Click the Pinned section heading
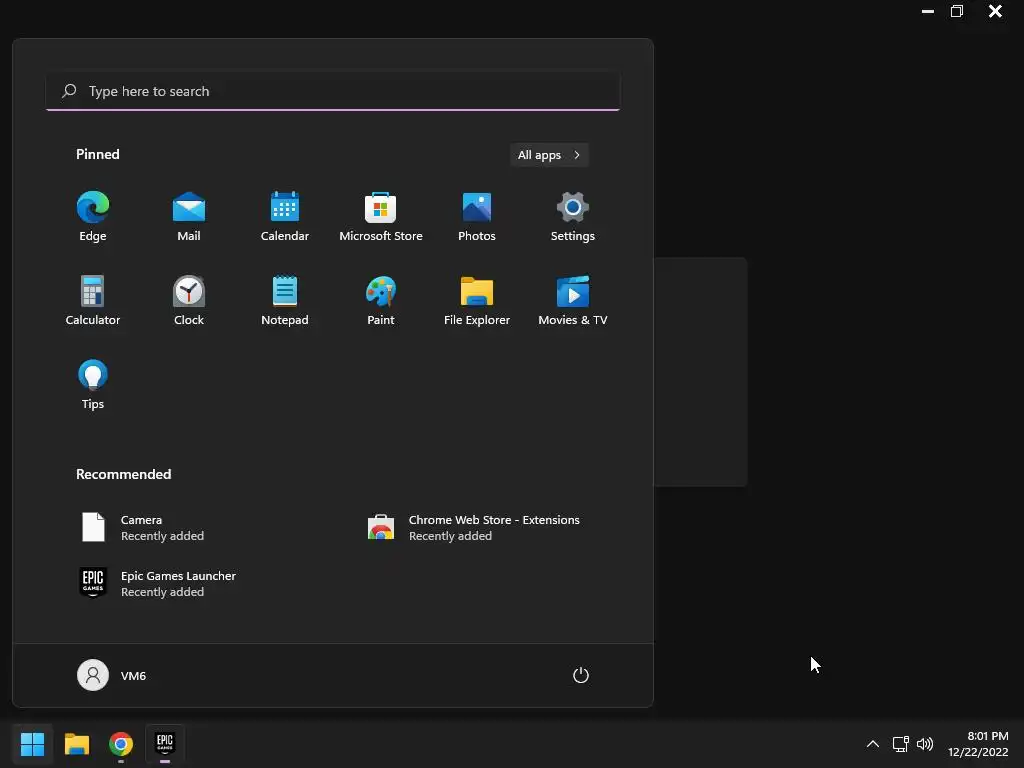Image resolution: width=1024 pixels, height=768 pixels. point(97,154)
